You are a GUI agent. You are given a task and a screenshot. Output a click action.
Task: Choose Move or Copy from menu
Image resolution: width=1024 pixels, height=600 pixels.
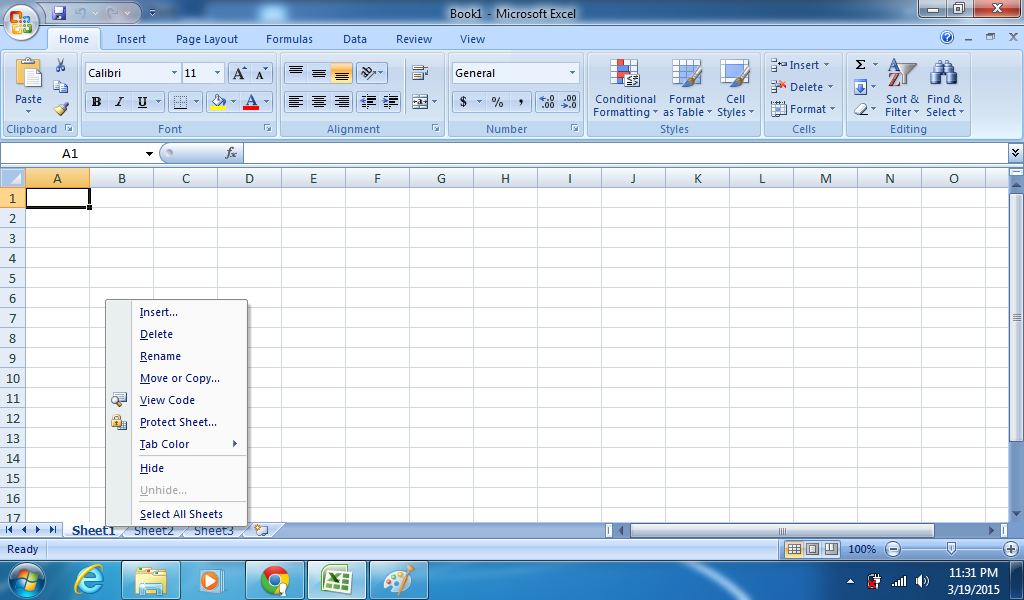(x=176, y=378)
